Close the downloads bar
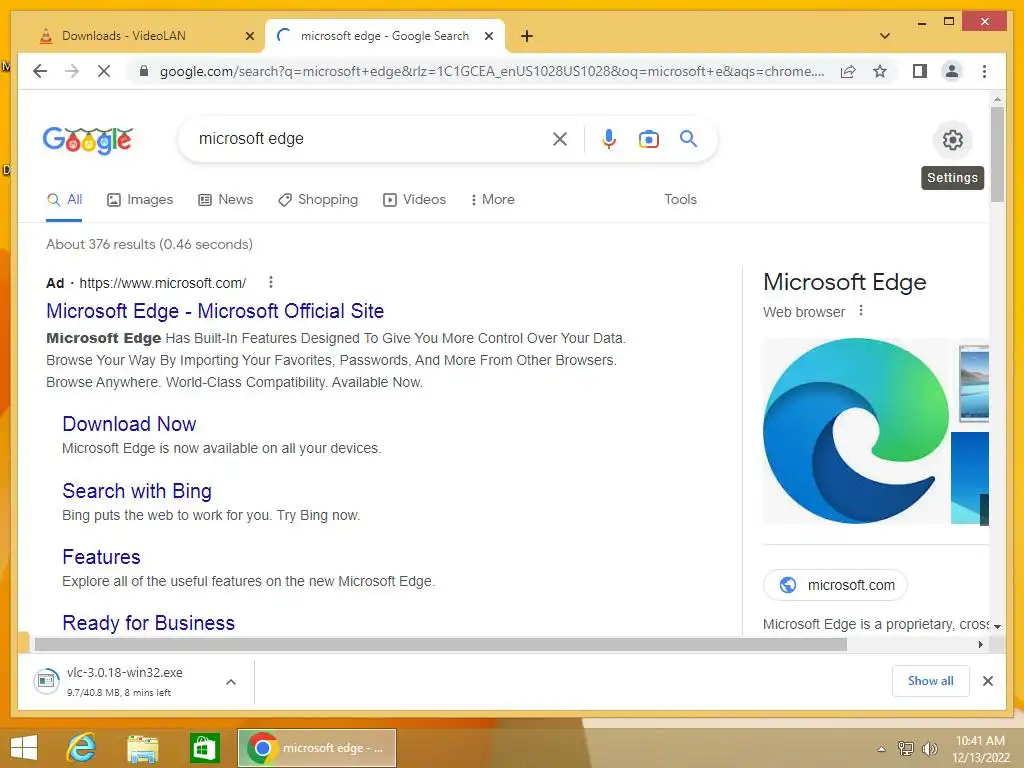Screen dimensions: 1024x768 (987, 681)
